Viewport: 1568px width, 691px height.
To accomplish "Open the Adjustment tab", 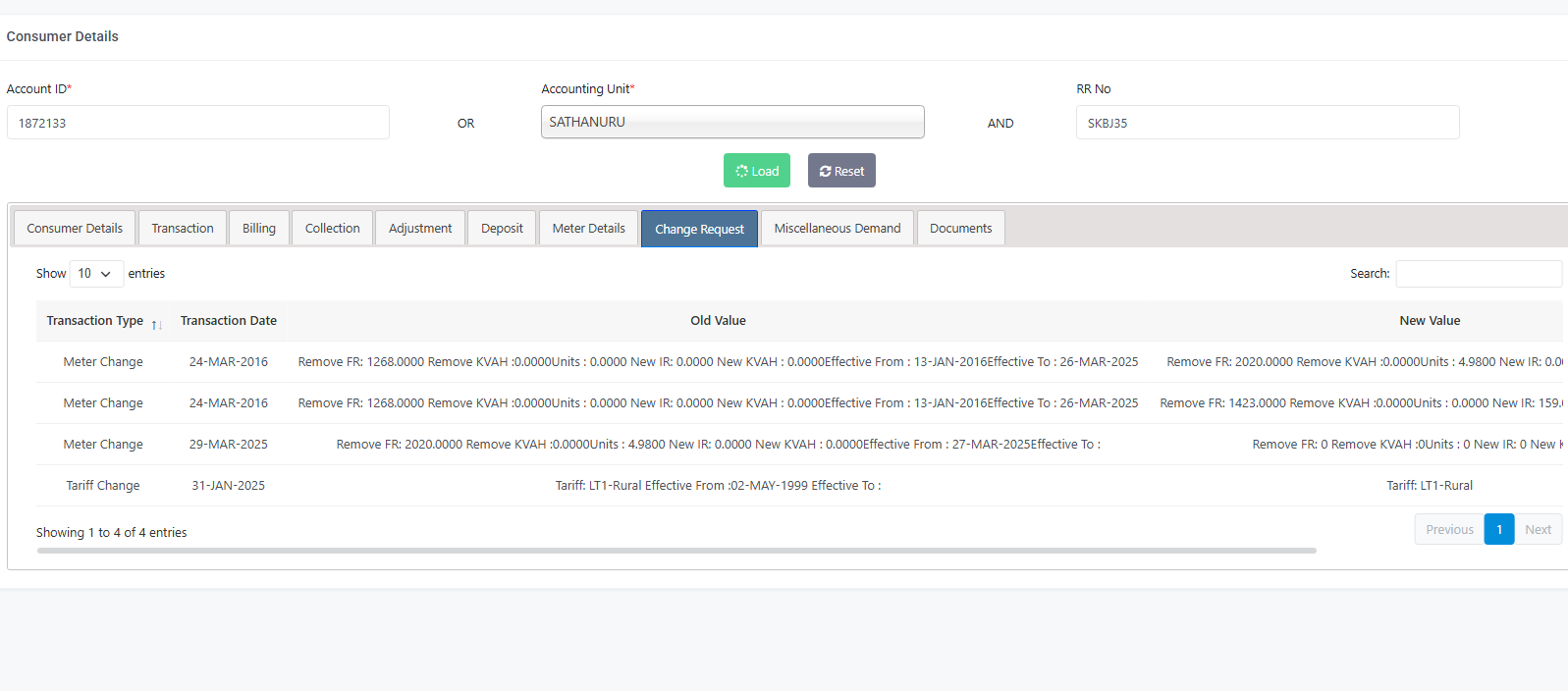I will coord(420,228).
